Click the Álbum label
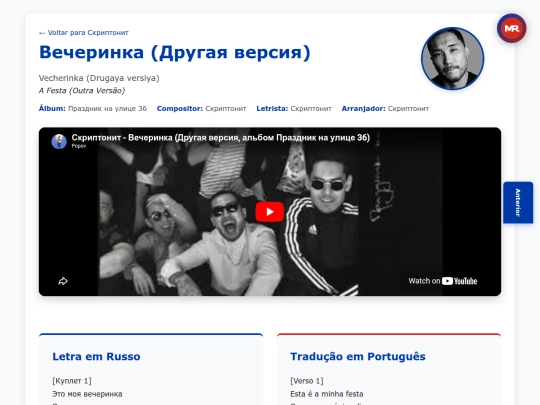The height and width of the screenshot is (405, 540). 52,108
